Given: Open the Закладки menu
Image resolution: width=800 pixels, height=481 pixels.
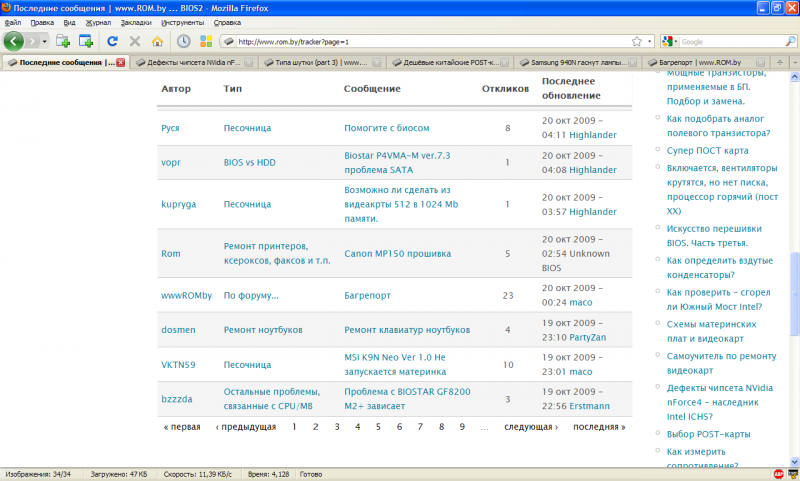Looking at the screenshot, I should (136, 22).
